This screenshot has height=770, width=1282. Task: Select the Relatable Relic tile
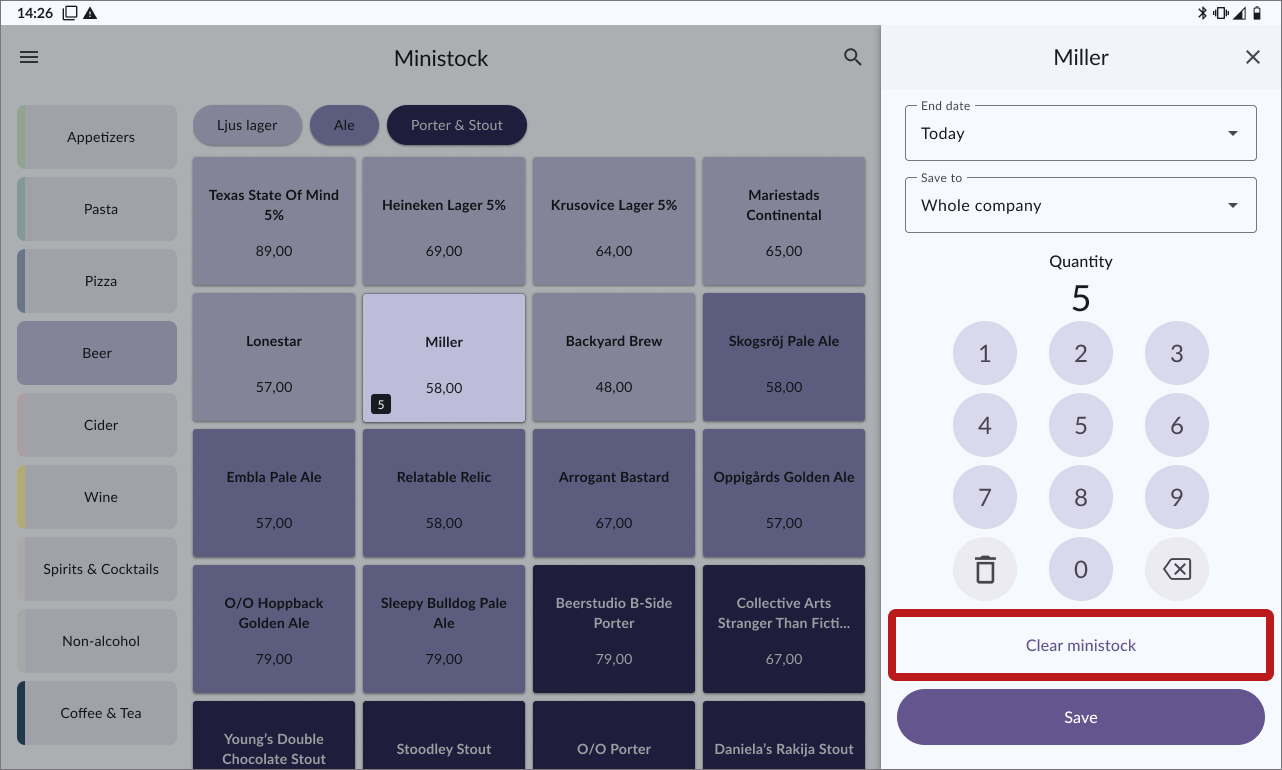point(444,493)
